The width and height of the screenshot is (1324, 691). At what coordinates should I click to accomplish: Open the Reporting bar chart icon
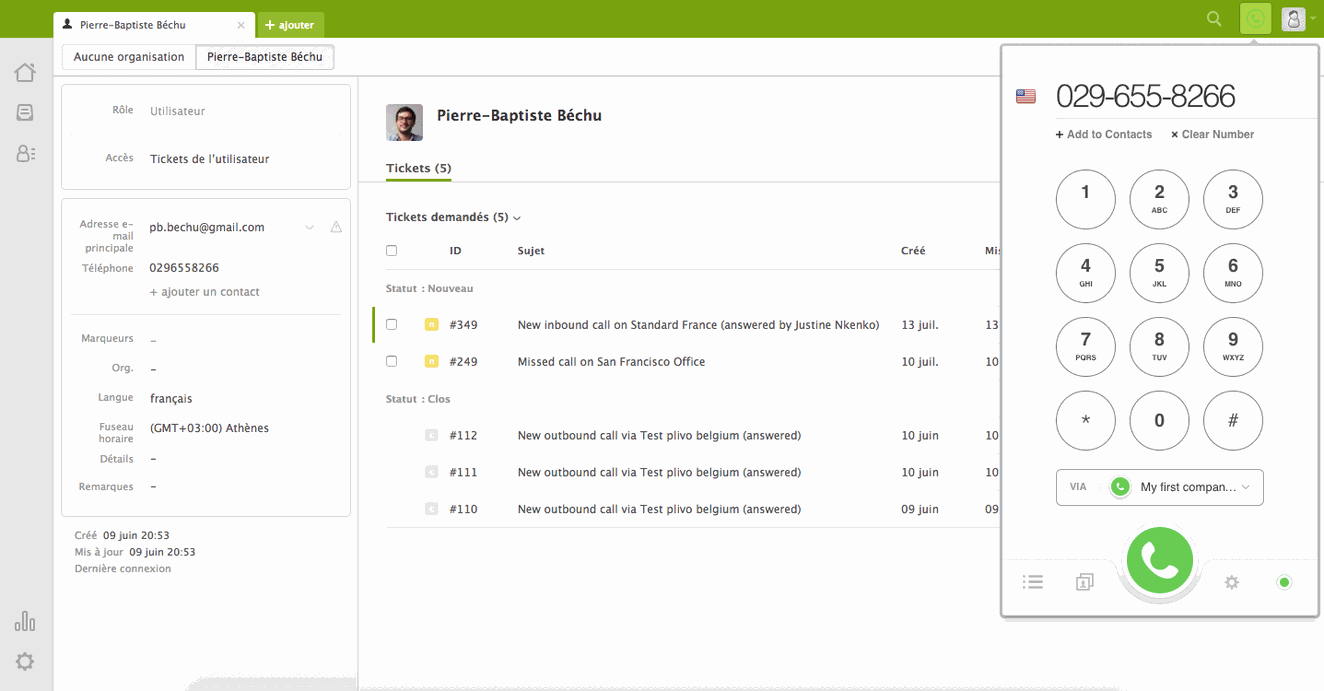tap(25, 621)
